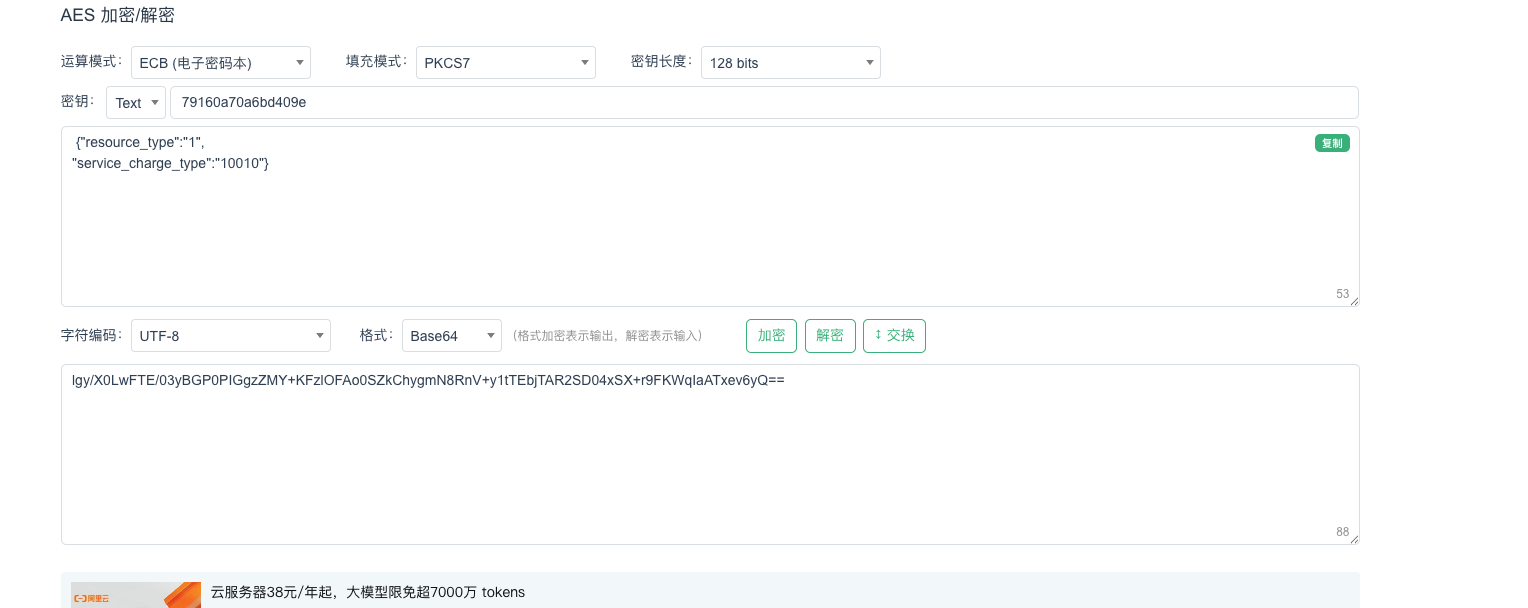Open the key type Text dropdown

136,102
